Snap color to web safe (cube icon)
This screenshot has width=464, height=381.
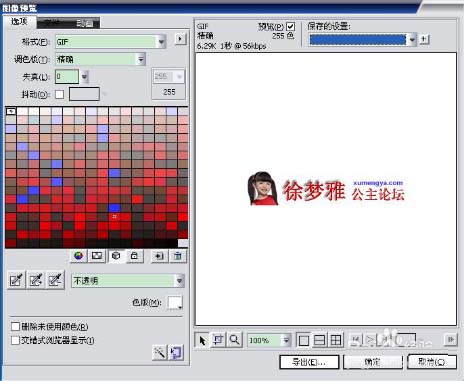(x=116, y=256)
